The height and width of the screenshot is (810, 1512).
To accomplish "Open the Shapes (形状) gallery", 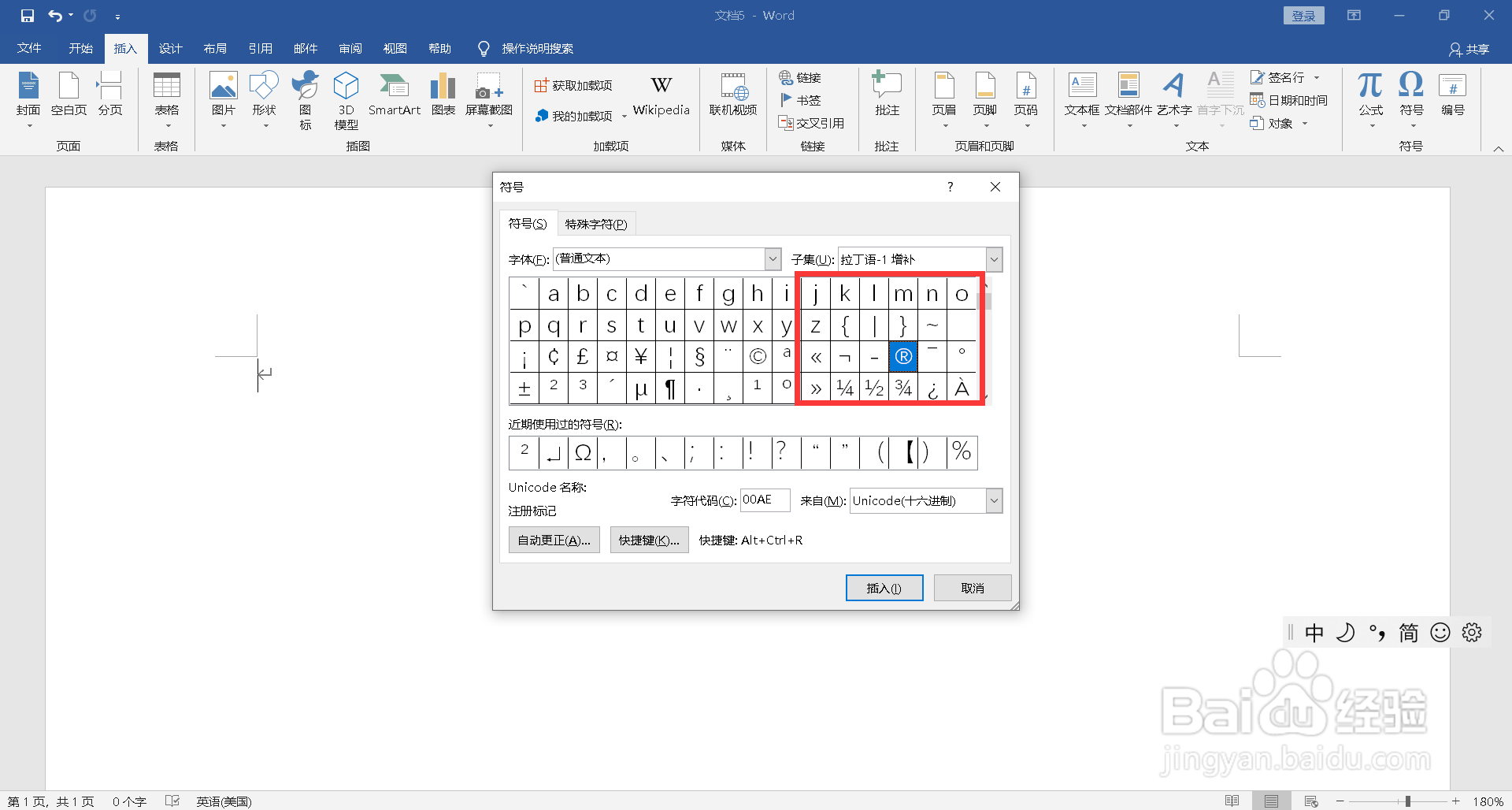I will (265, 100).
